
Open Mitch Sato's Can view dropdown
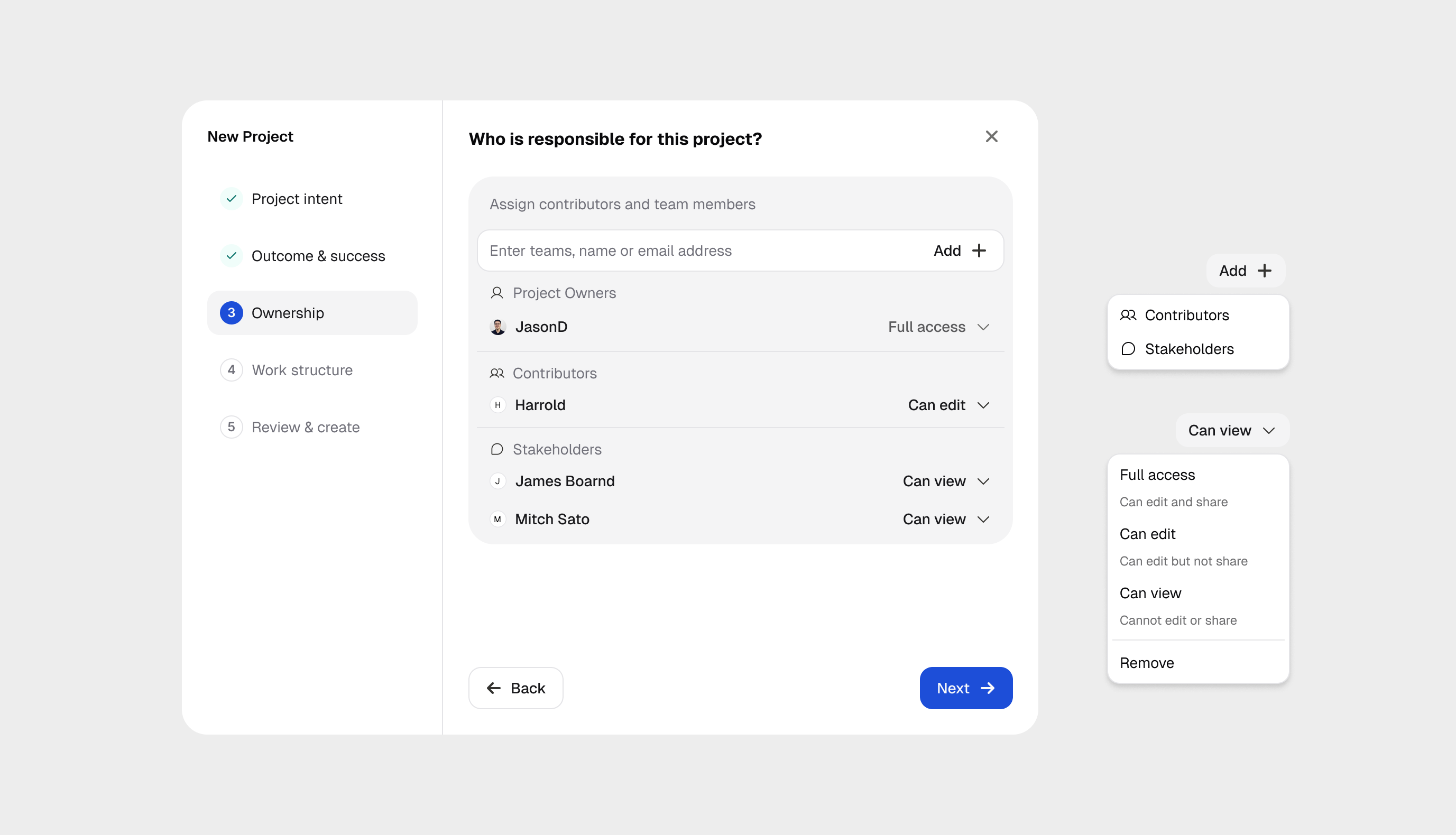click(946, 519)
